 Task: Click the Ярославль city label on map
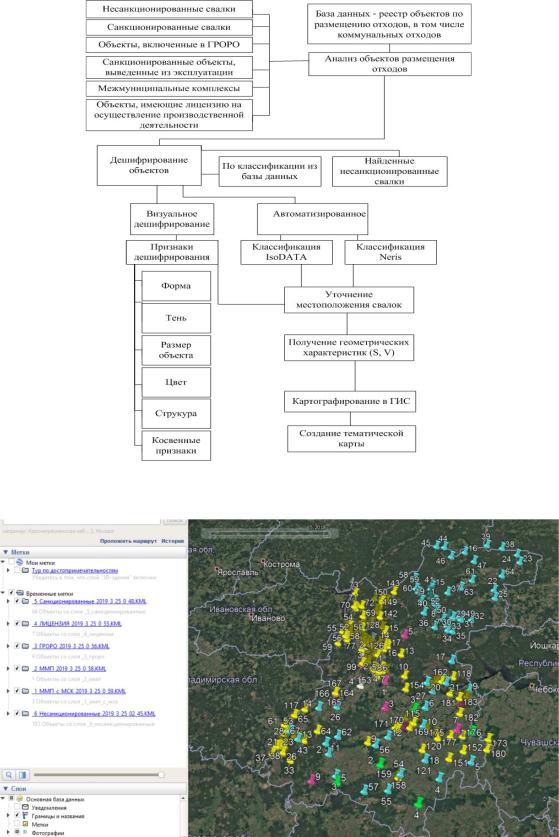coord(238,572)
